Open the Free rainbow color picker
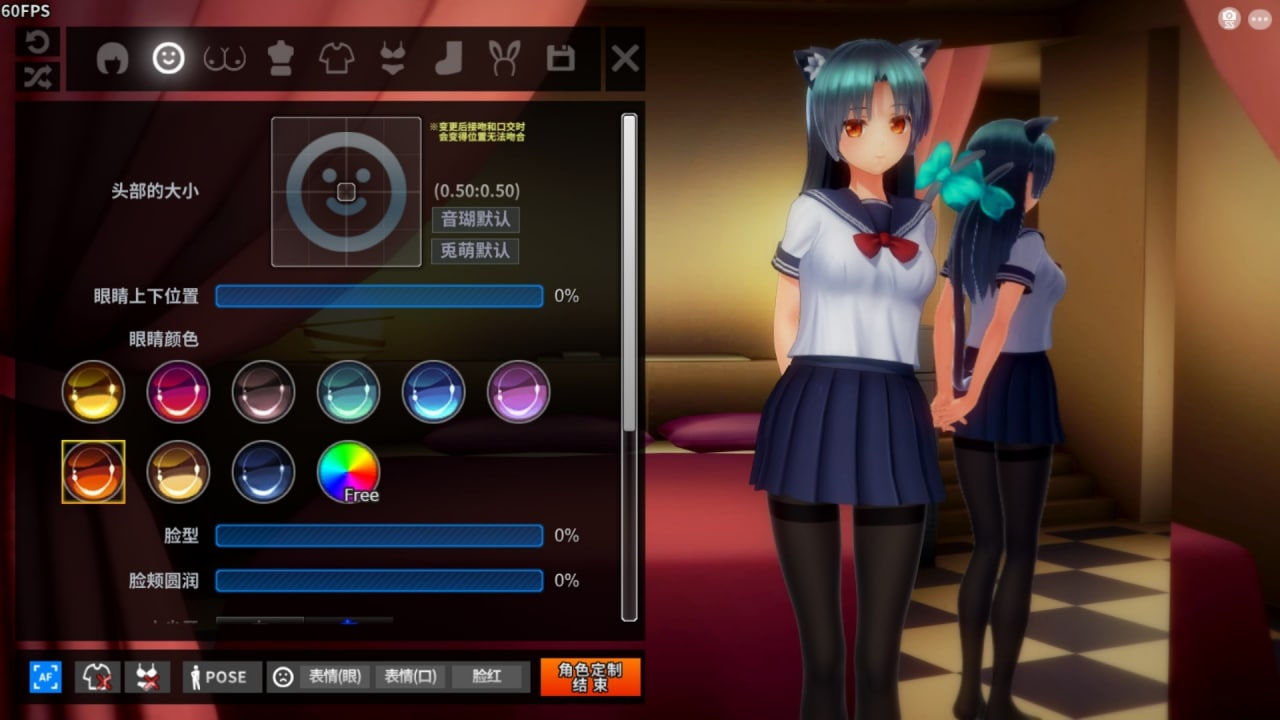1280x720 pixels. [x=348, y=471]
